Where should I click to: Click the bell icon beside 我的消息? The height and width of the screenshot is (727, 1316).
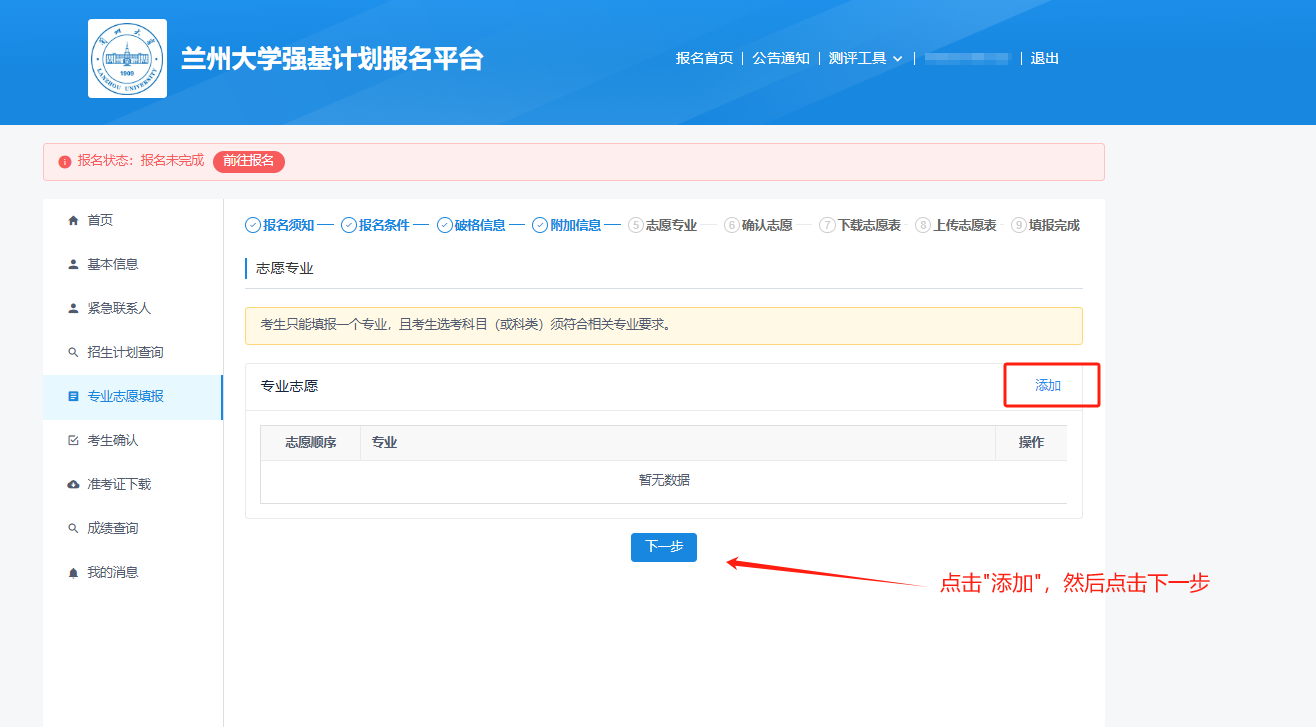73,573
